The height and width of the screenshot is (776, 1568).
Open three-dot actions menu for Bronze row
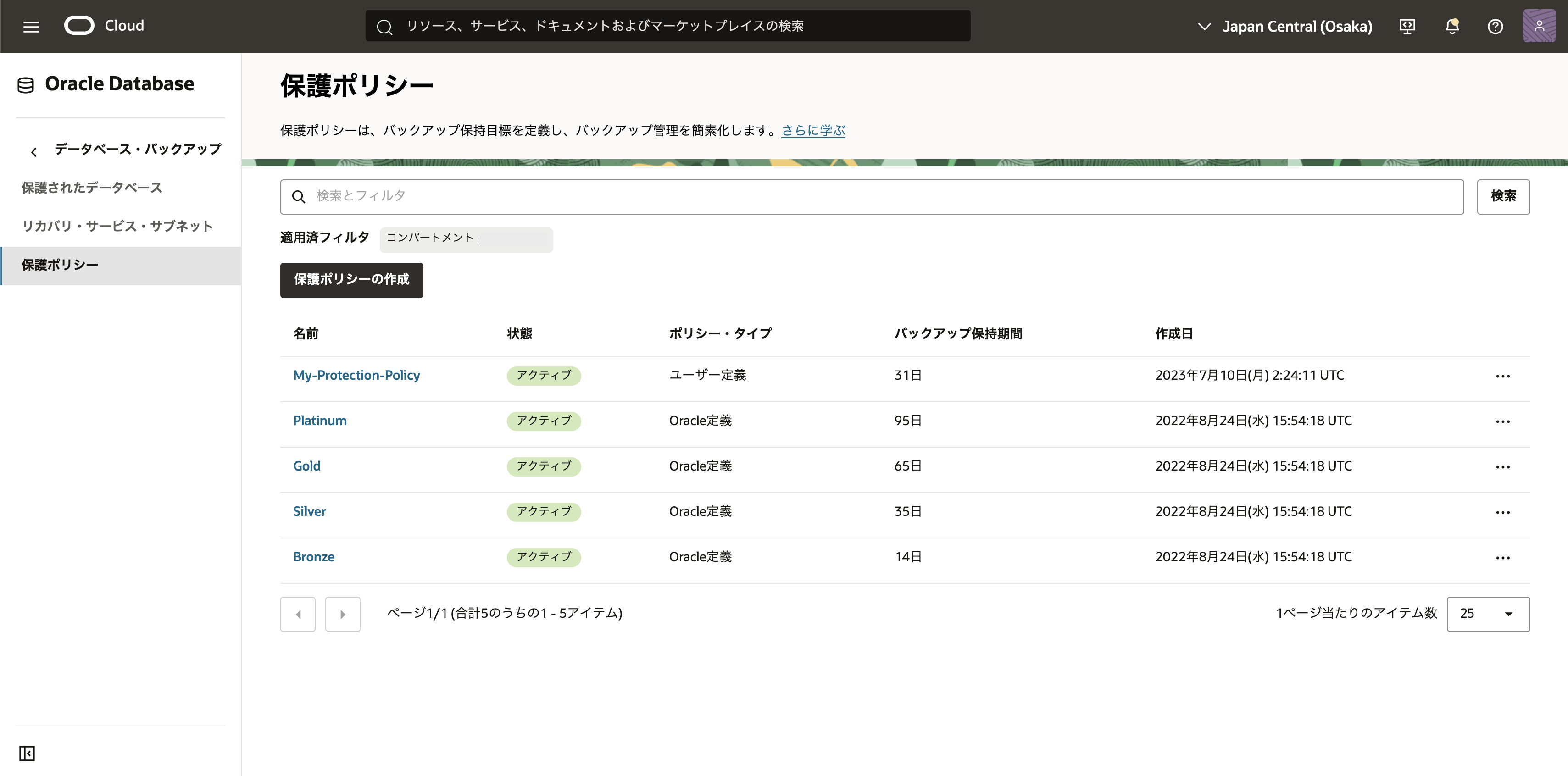1502,558
